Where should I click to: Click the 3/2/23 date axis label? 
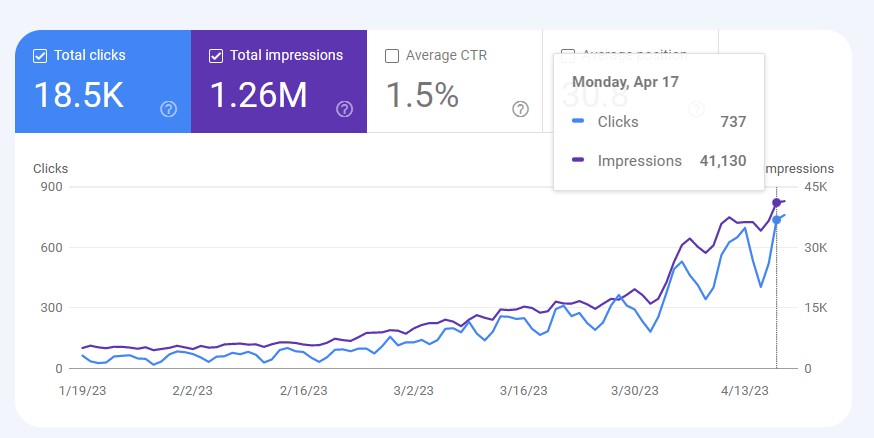click(413, 391)
